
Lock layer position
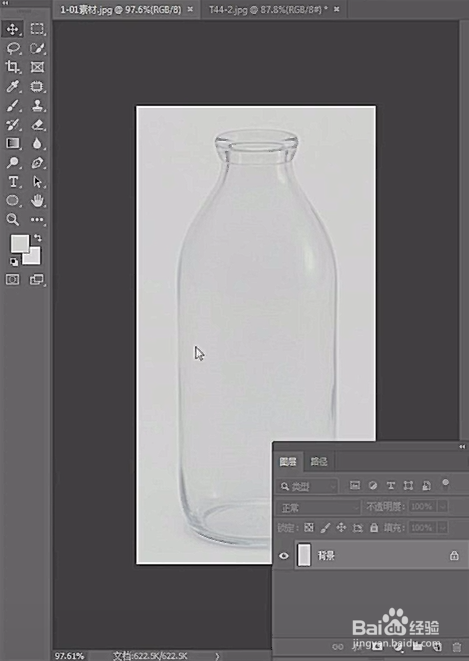tap(341, 528)
